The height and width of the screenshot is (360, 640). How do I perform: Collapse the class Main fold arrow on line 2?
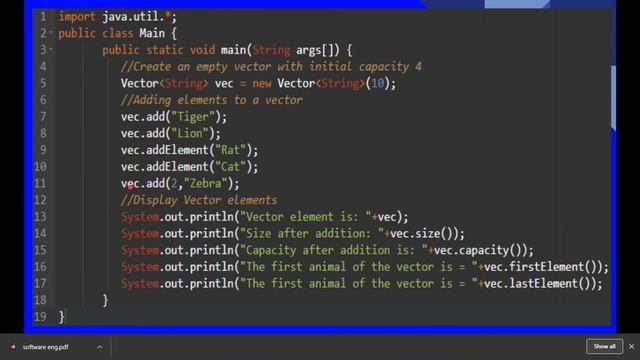point(51,32)
